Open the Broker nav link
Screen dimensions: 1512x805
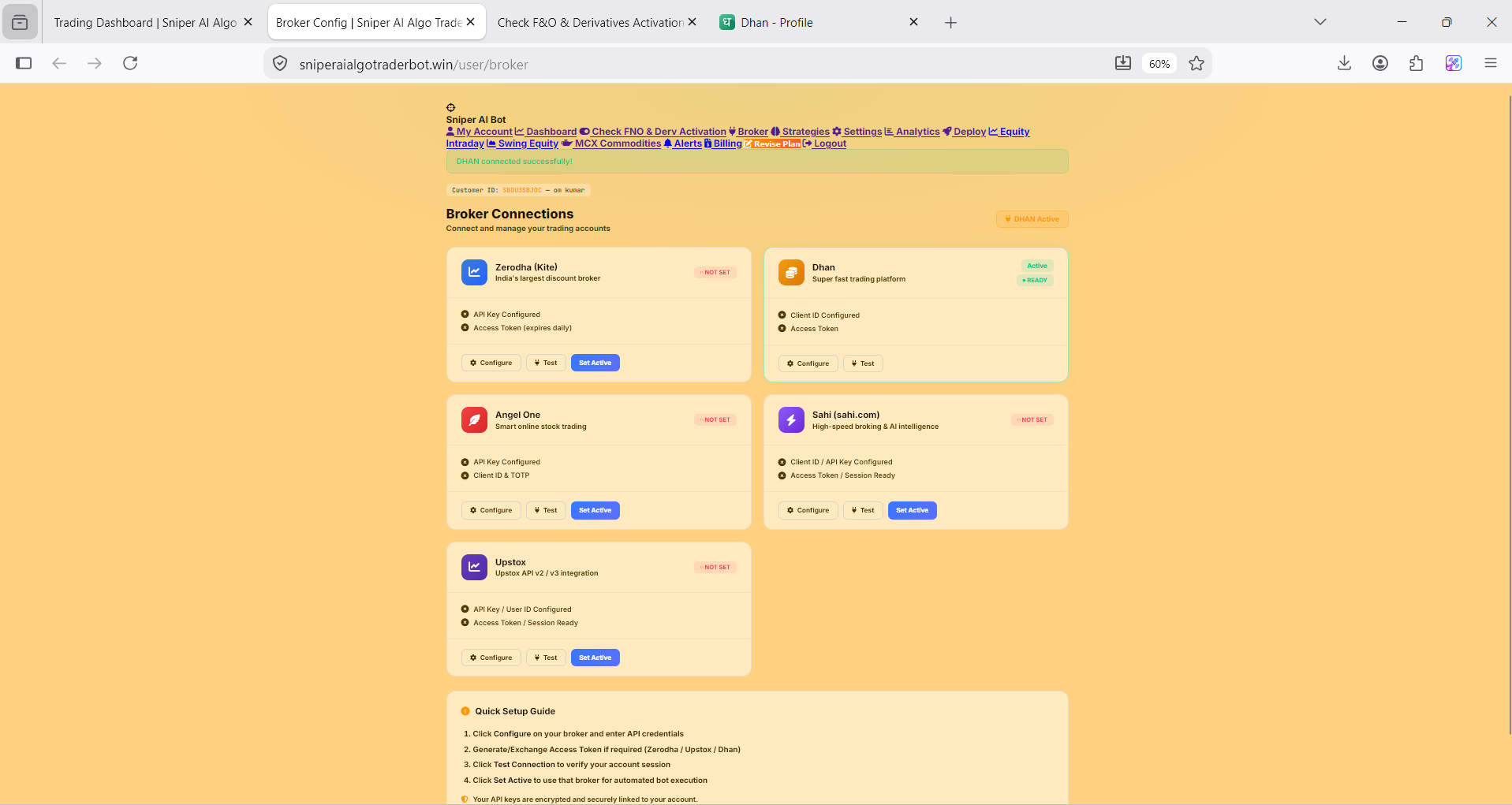749,132
